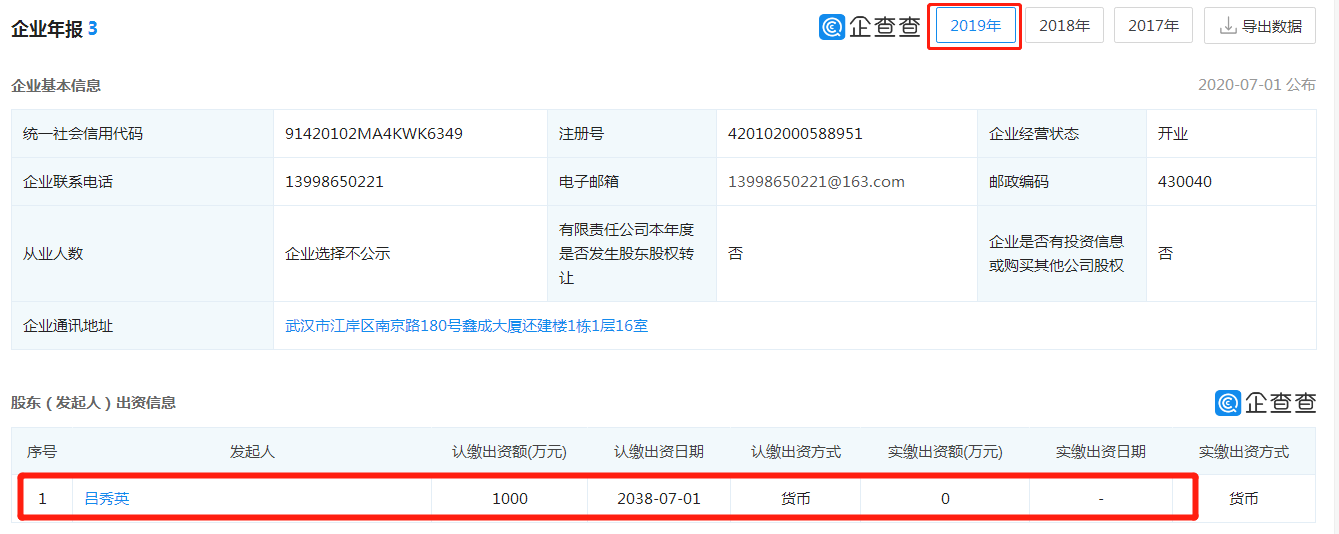Image resolution: width=1339 pixels, height=534 pixels.
Task: Switch to the 2019年 annual report tab
Action: 975,26
